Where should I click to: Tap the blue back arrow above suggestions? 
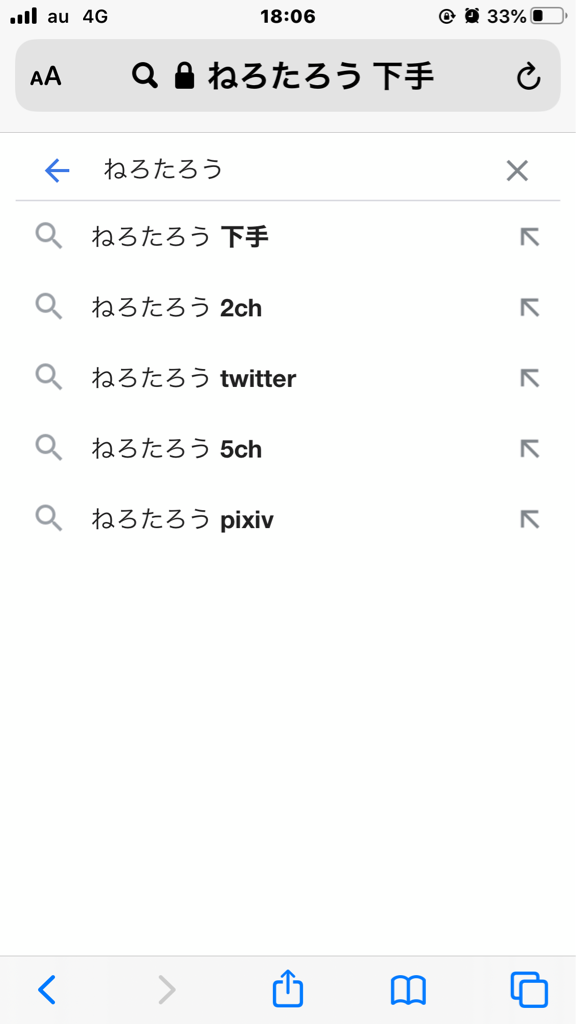pyautogui.click(x=58, y=170)
